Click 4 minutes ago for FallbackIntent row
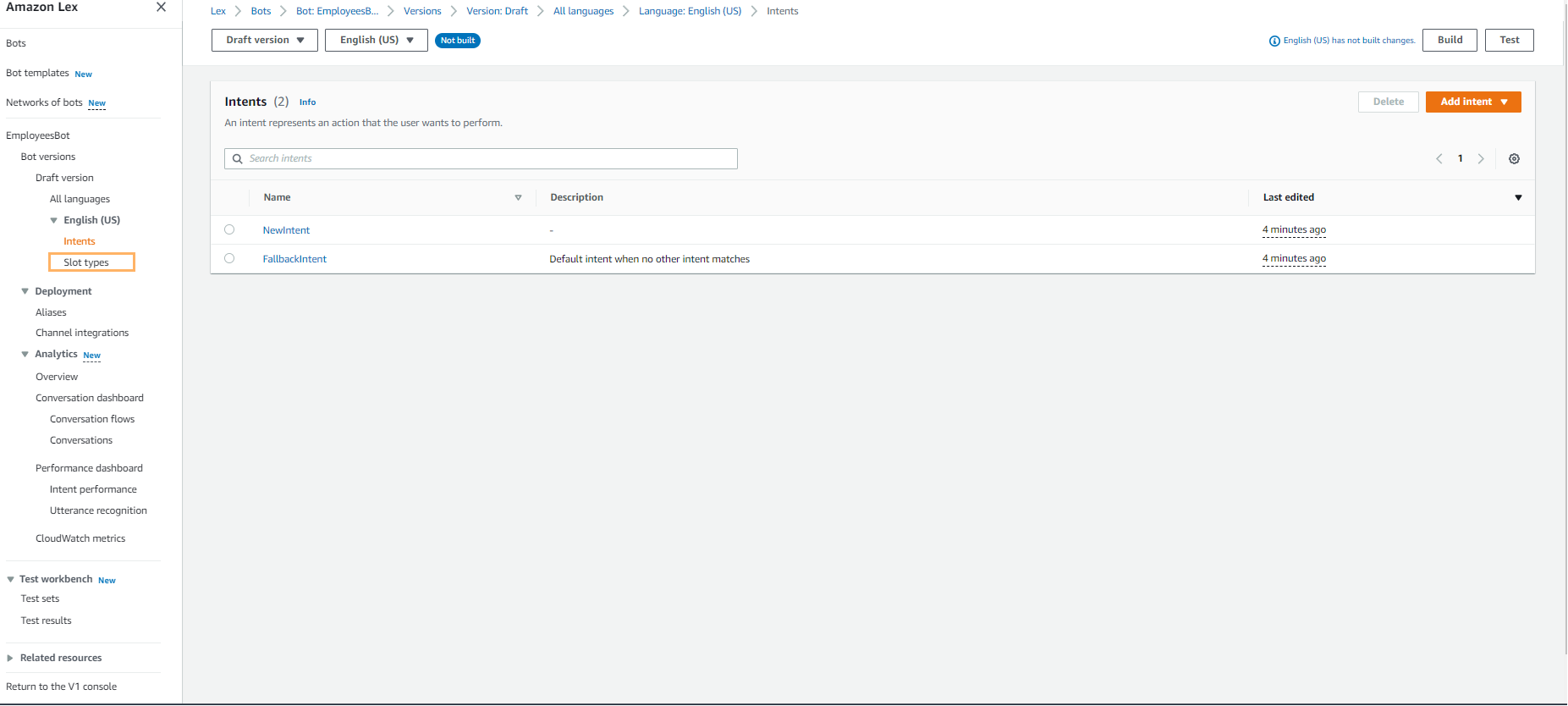The image size is (1568, 706). coord(1294,258)
